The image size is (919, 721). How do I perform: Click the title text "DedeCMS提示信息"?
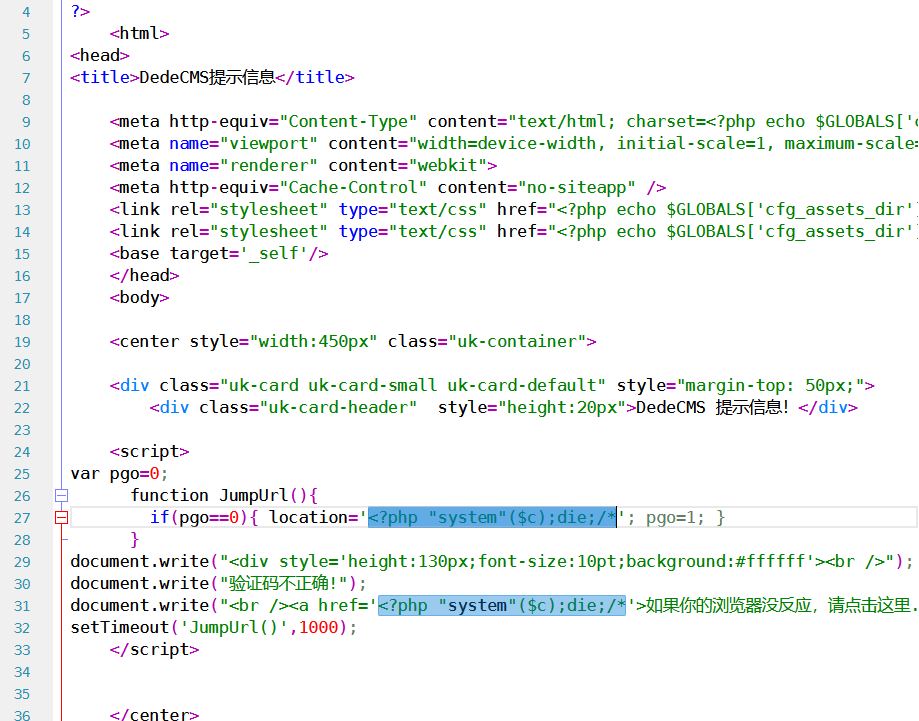click(207, 77)
